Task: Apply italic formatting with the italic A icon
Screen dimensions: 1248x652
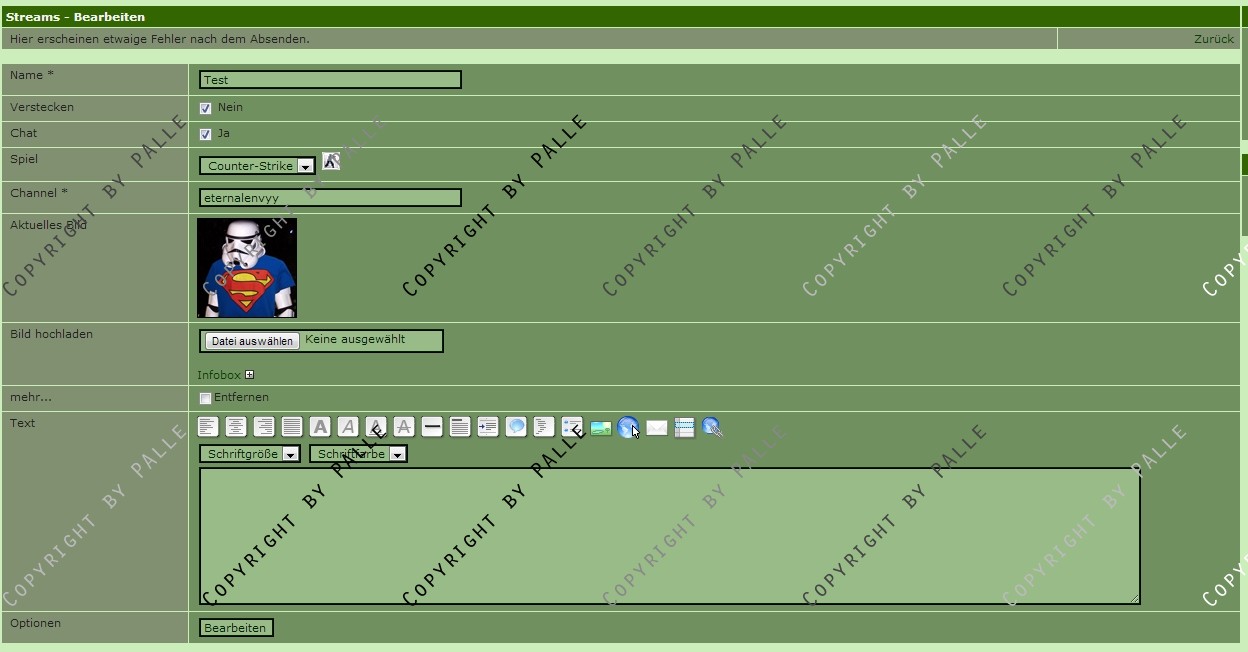Action: 348,427
